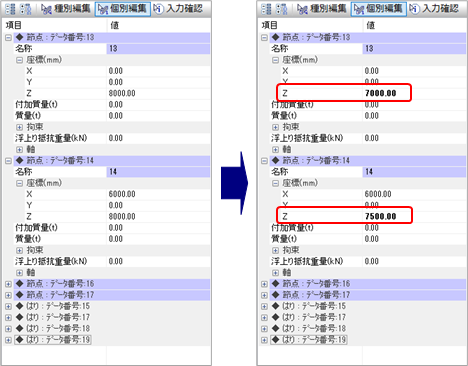468x366 pixels.
Task: Expand (はり):データ番号:18 in left panel
Action: point(8,329)
